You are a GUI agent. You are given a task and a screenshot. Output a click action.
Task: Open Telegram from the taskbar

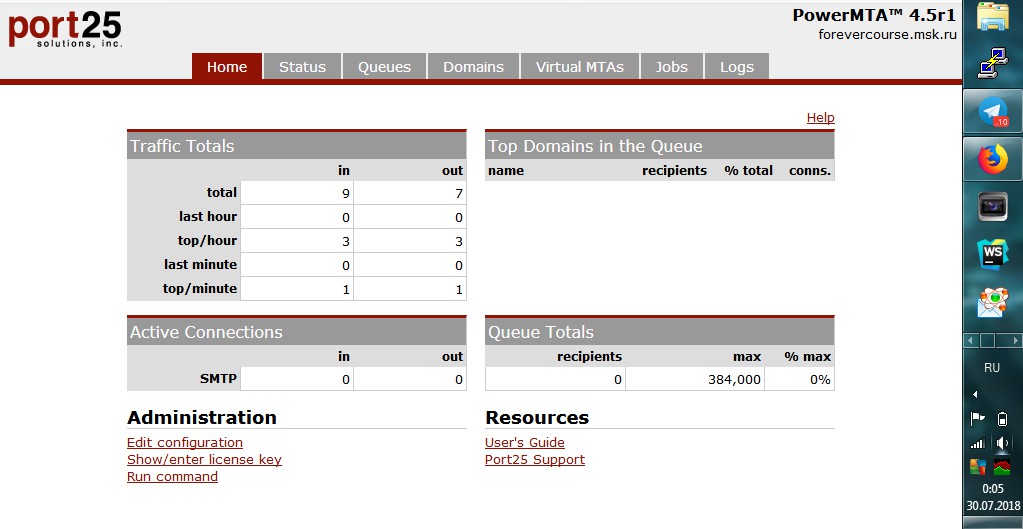pyautogui.click(x=992, y=112)
